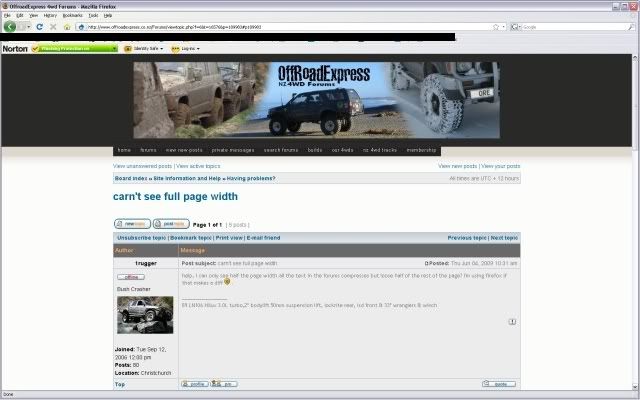Screen dimensions: 640x400
Task: Click Bookmark topic link
Action: pyautogui.click(x=191, y=238)
